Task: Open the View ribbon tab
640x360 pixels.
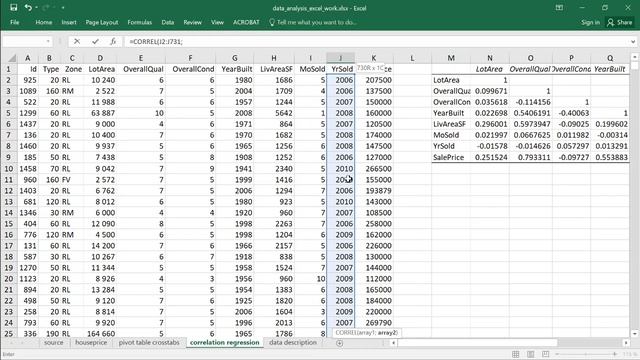Action: 217,22
